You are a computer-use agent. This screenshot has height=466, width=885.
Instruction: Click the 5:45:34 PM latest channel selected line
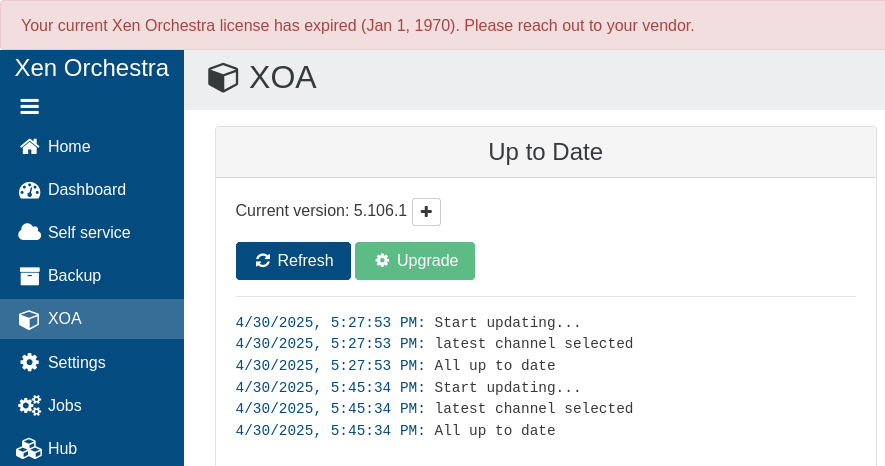point(434,408)
